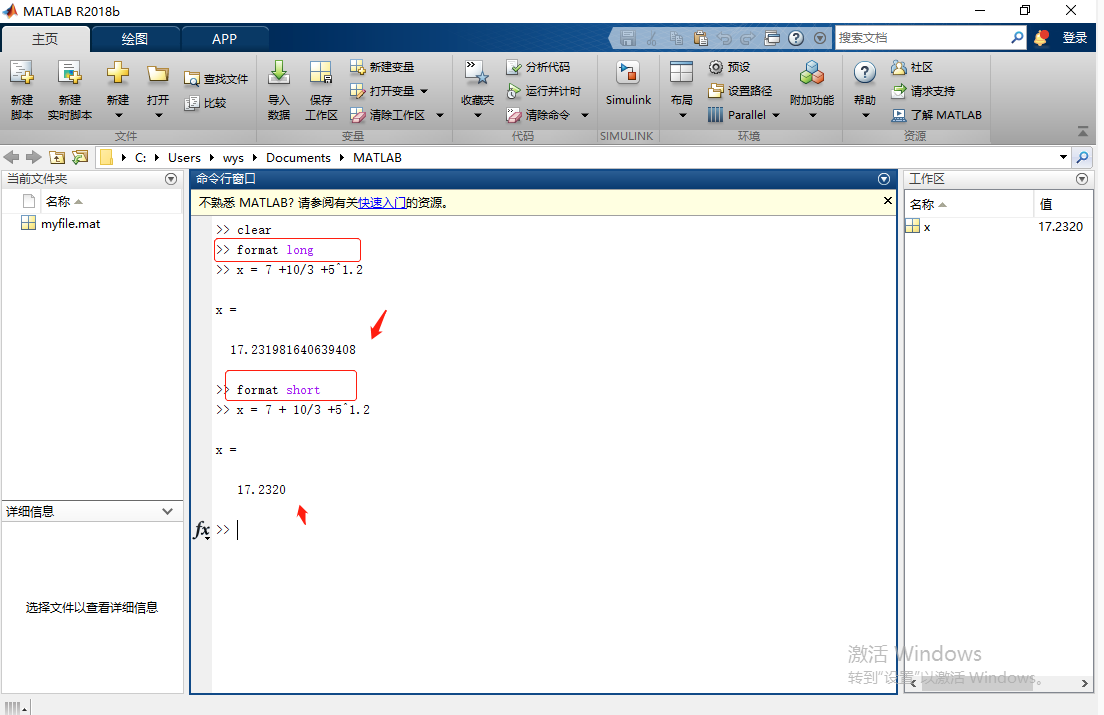Image resolution: width=1104 pixels, height=715 pixels.
Task: Click the Sign In (登录) button
Action: [x=1074, y=38]
